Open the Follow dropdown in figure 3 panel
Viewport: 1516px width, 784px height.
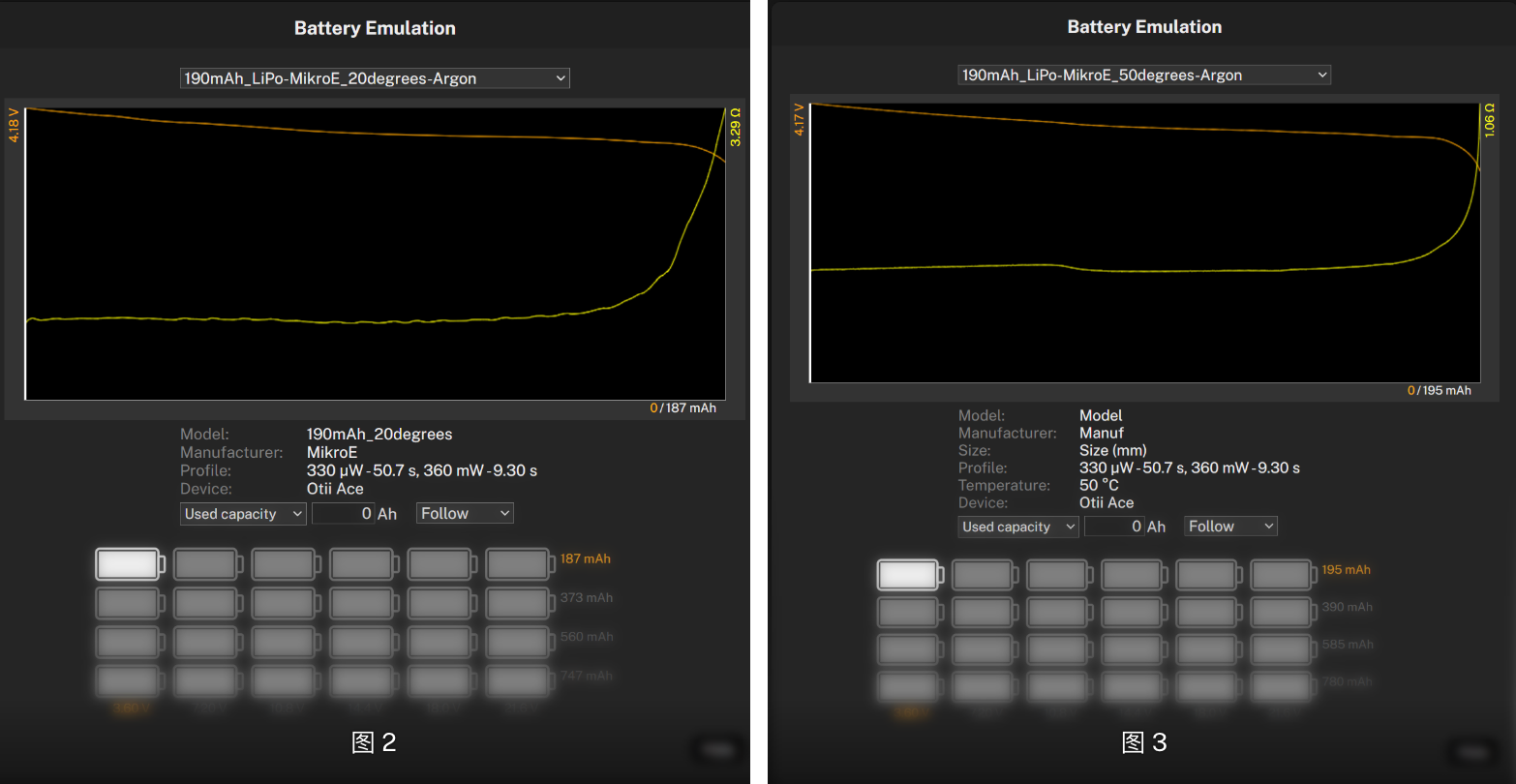click(x=1230, y=527)
